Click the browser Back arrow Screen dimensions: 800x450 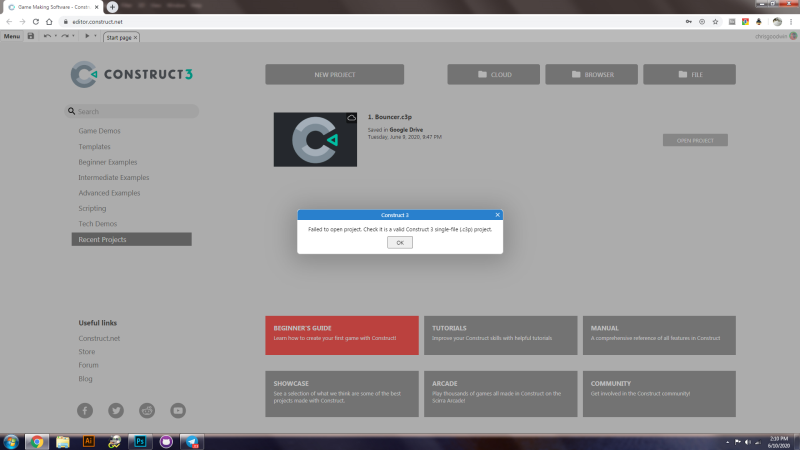[9, 22]
